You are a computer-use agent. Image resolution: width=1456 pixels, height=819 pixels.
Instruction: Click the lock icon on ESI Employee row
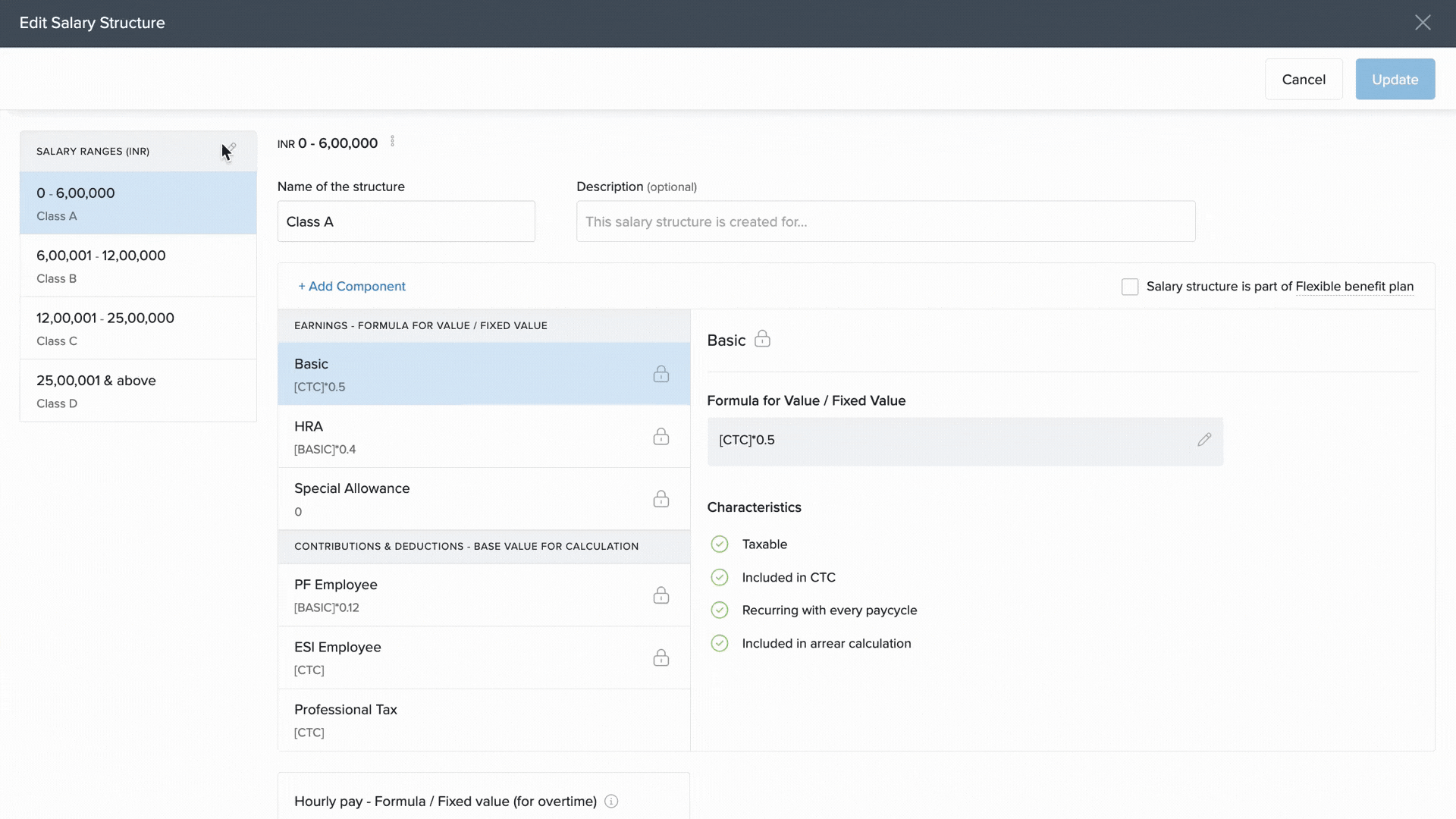661,657
